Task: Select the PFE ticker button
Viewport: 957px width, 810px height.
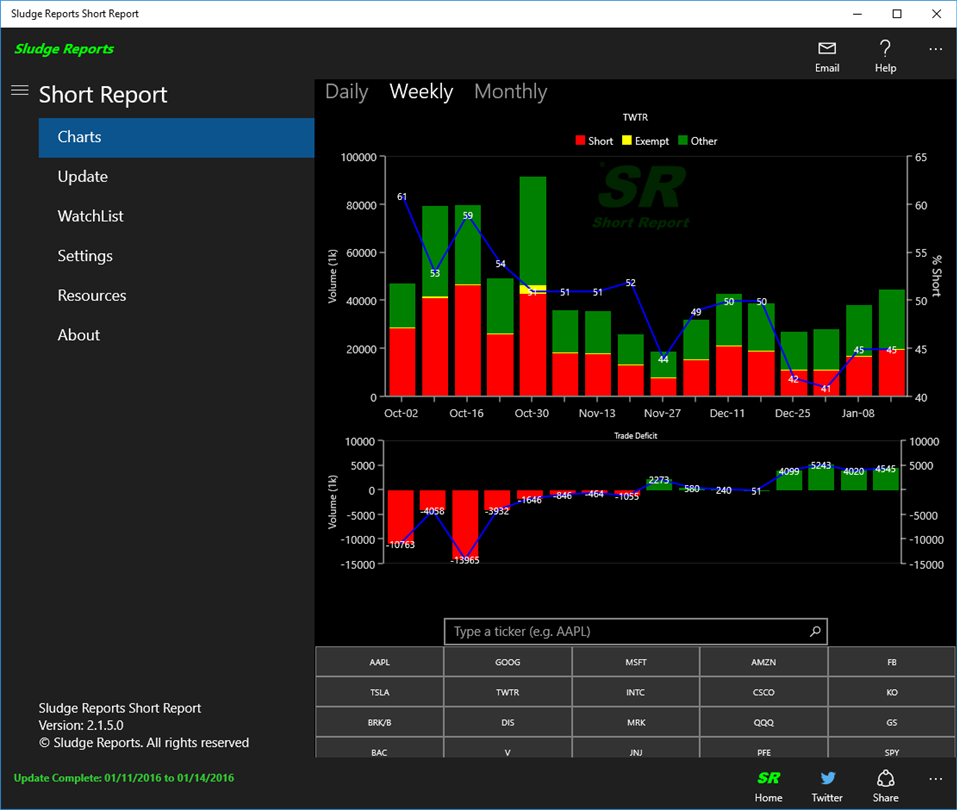Action: click(764, 748)
